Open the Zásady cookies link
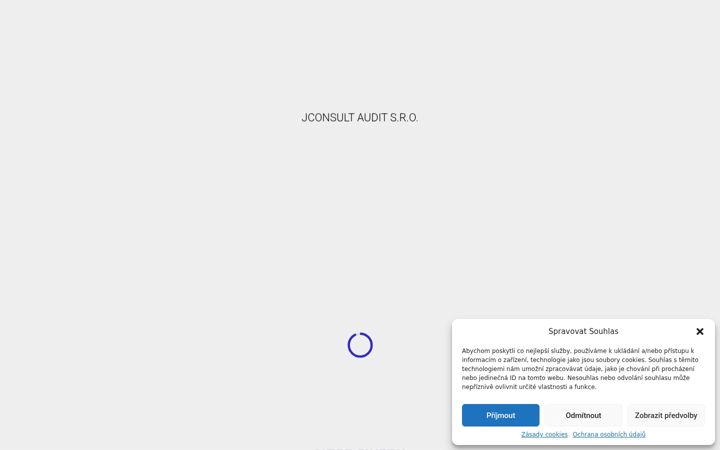720x450 pixels. (544, 434)
